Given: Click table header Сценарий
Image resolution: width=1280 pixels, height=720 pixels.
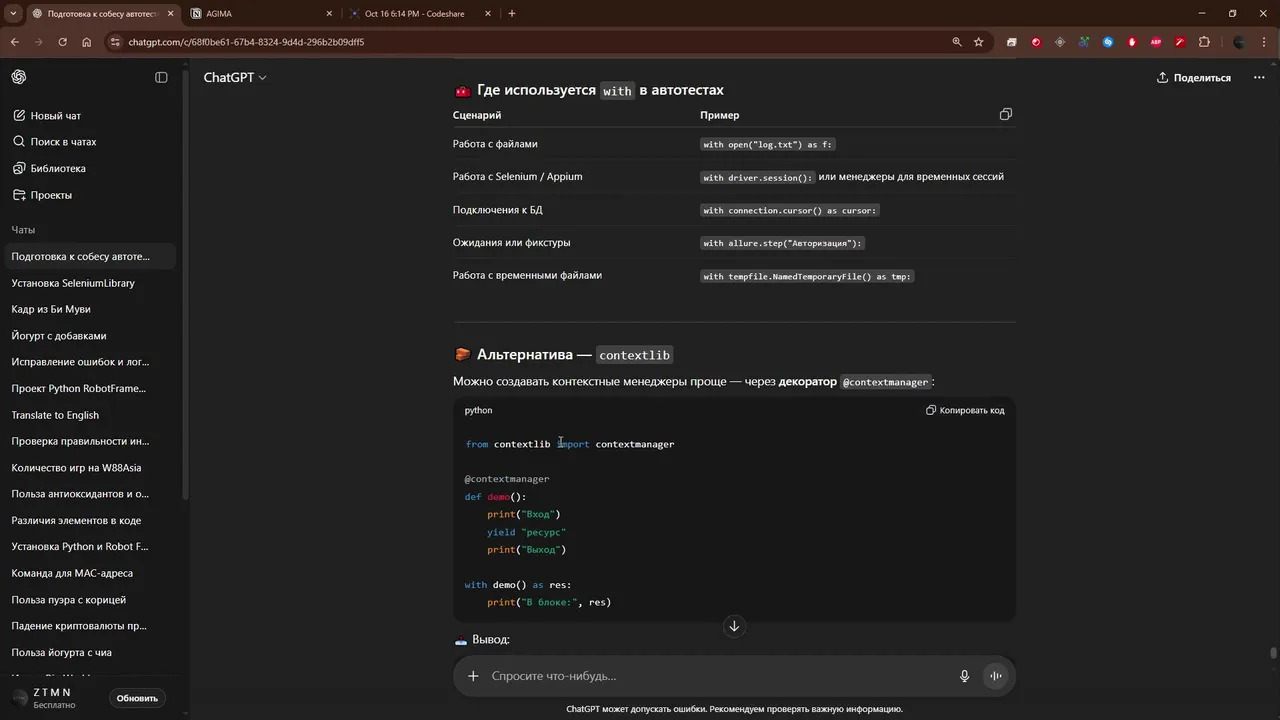Looking at the screenshot, I should pos(477,115).
